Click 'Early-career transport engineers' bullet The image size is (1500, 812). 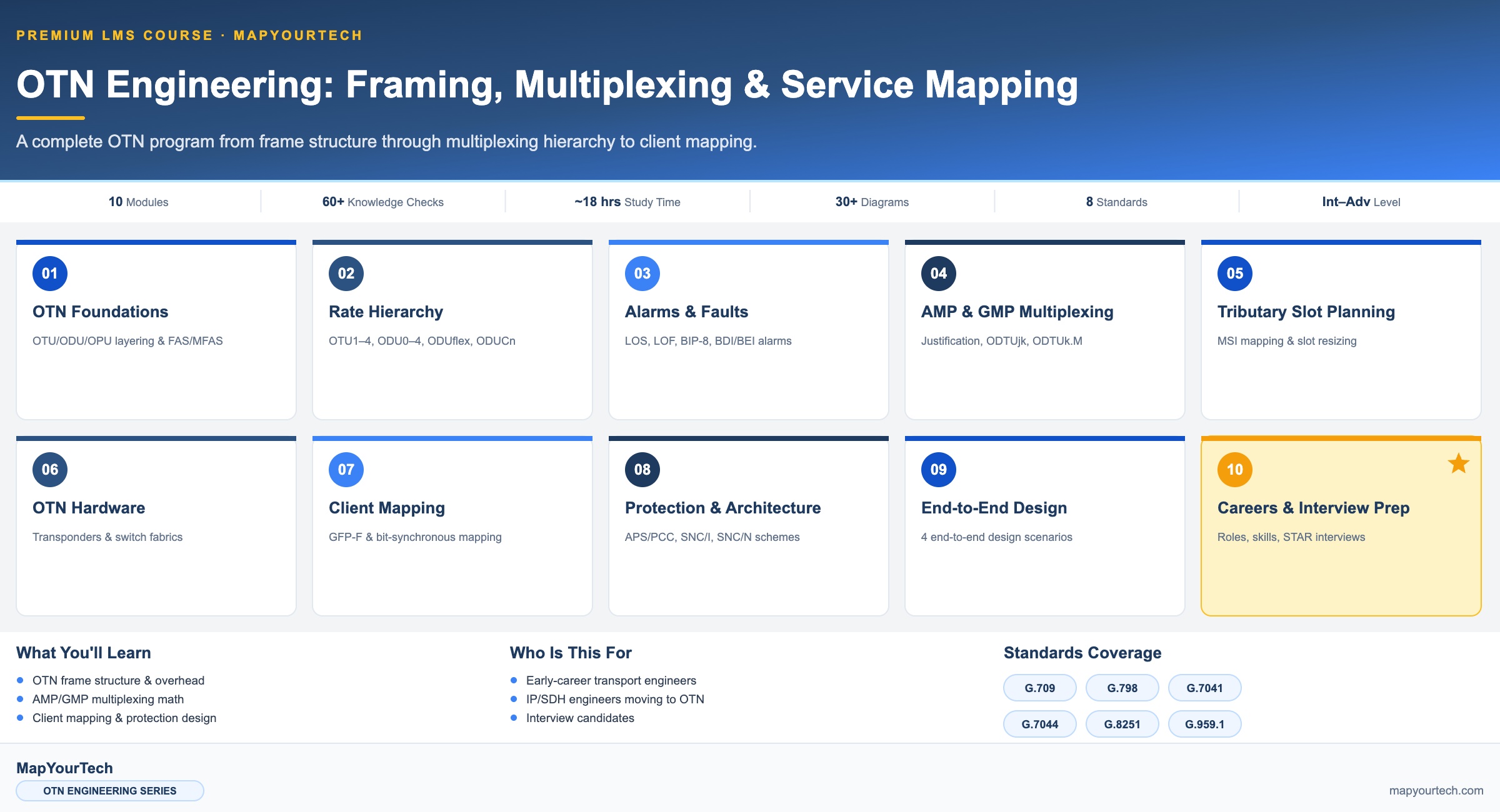[x=611, y=681]
